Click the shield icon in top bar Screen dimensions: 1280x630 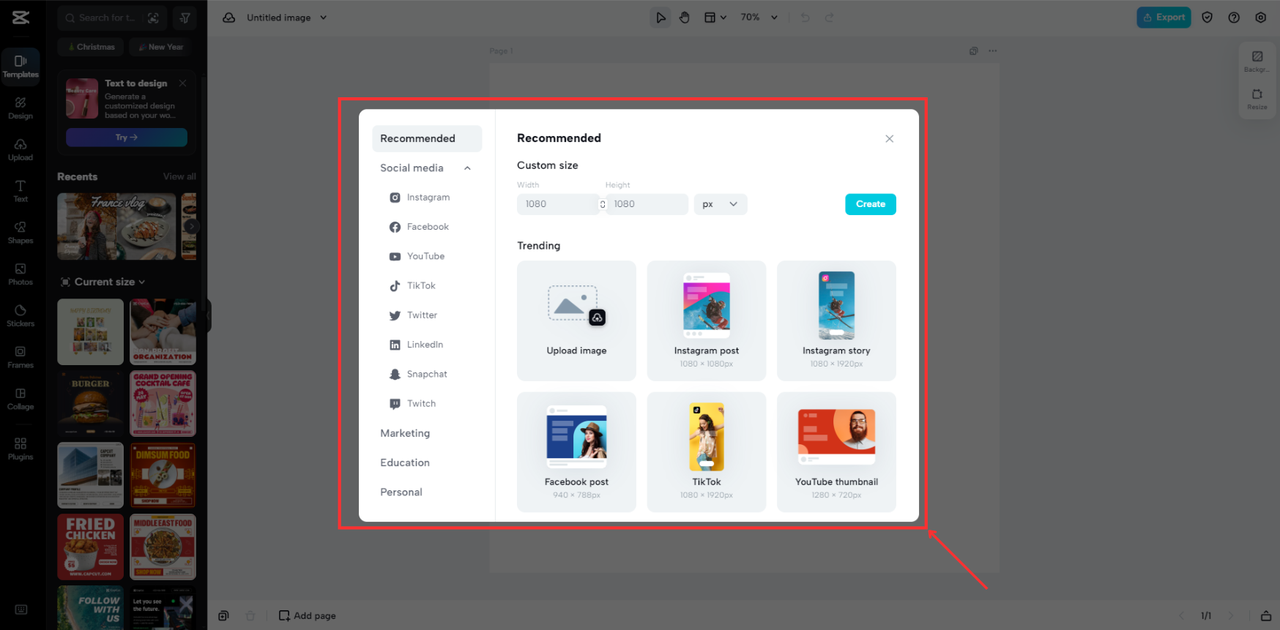(x=1207, y=17)
